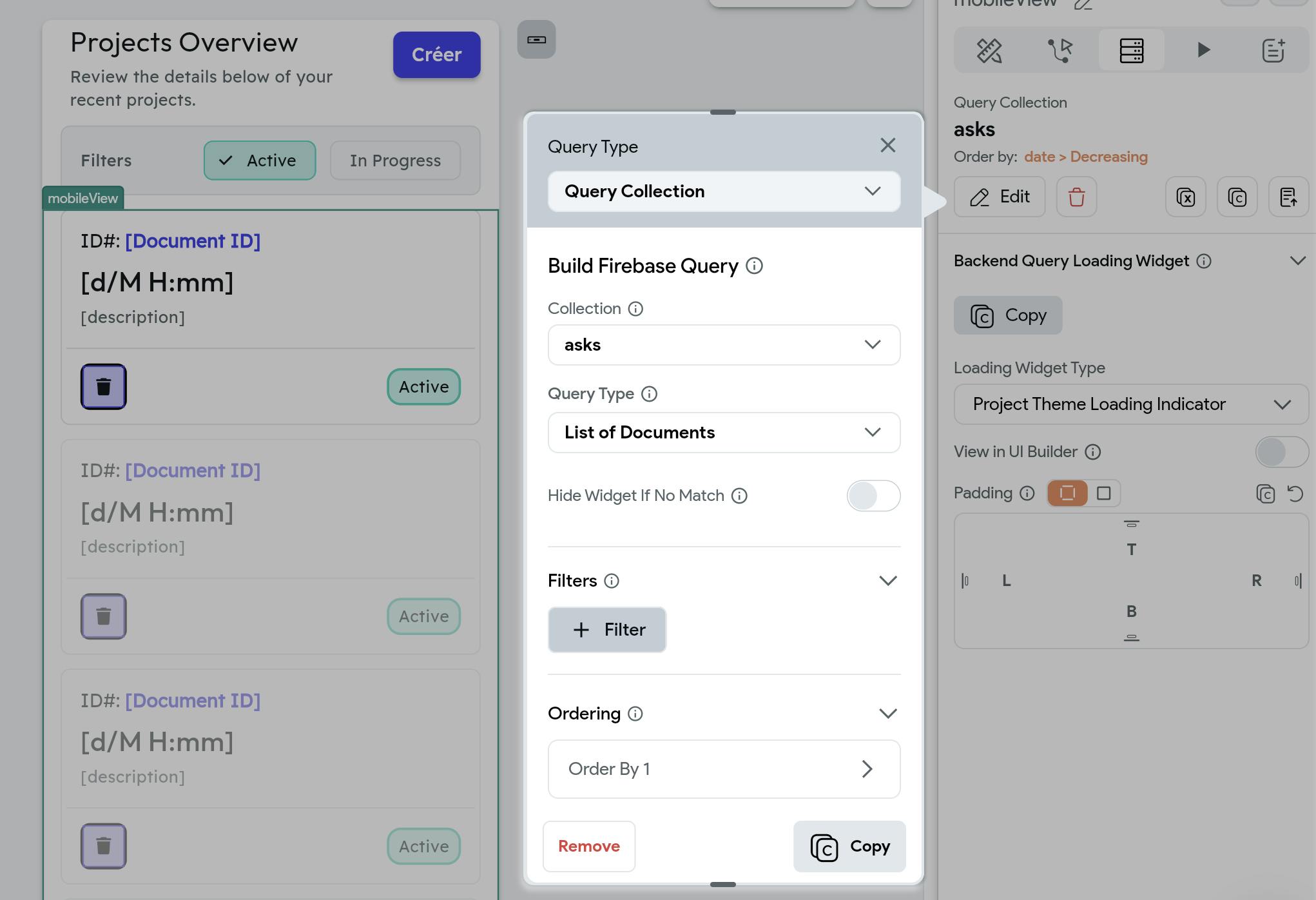The width and height of the screenshot is (1316, 900).
Task: Click the info icon next to Collection
Action: [x=635, y=309]
